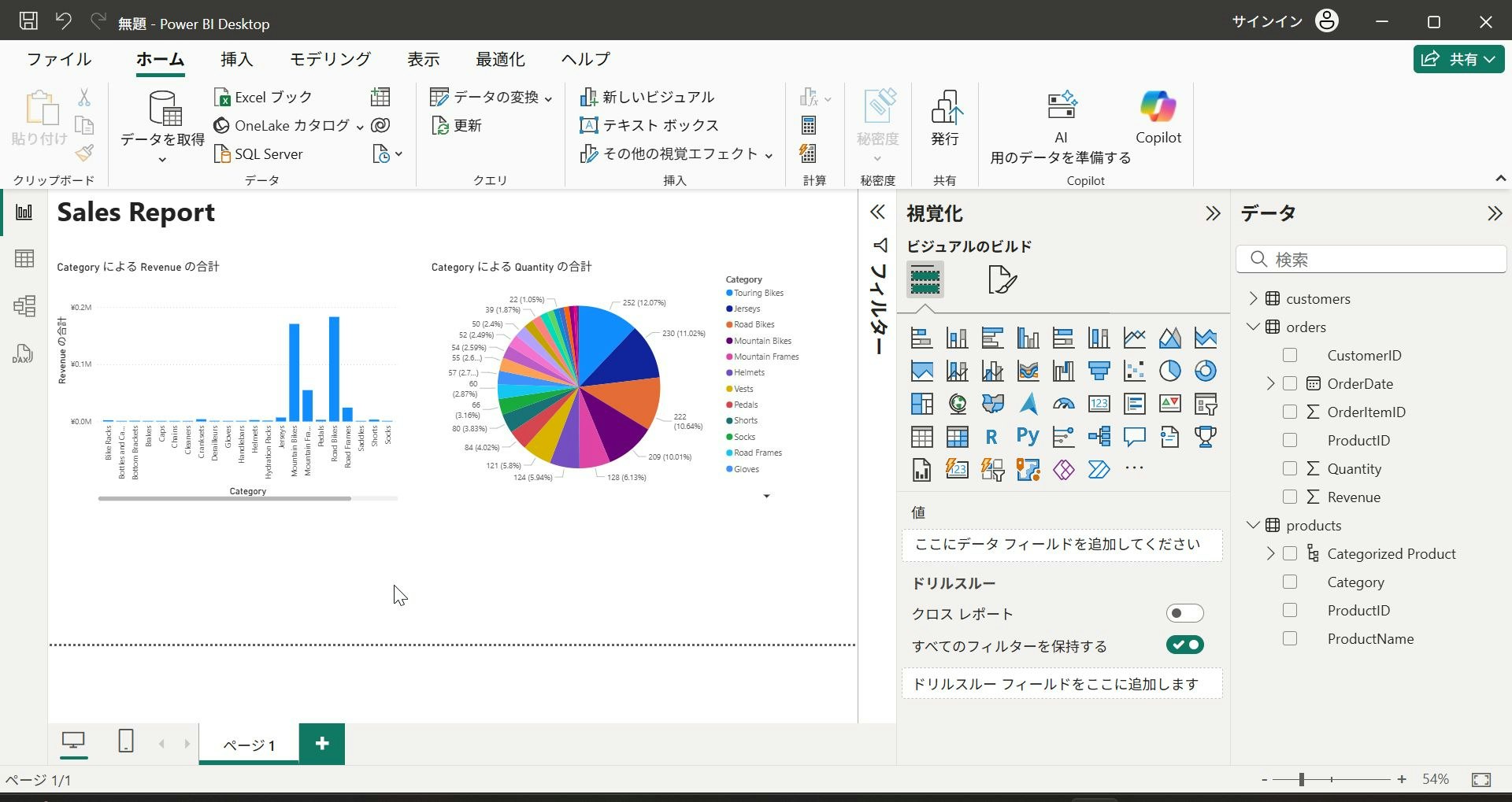Select the funnel chart visual

(x=1099, y=371)
